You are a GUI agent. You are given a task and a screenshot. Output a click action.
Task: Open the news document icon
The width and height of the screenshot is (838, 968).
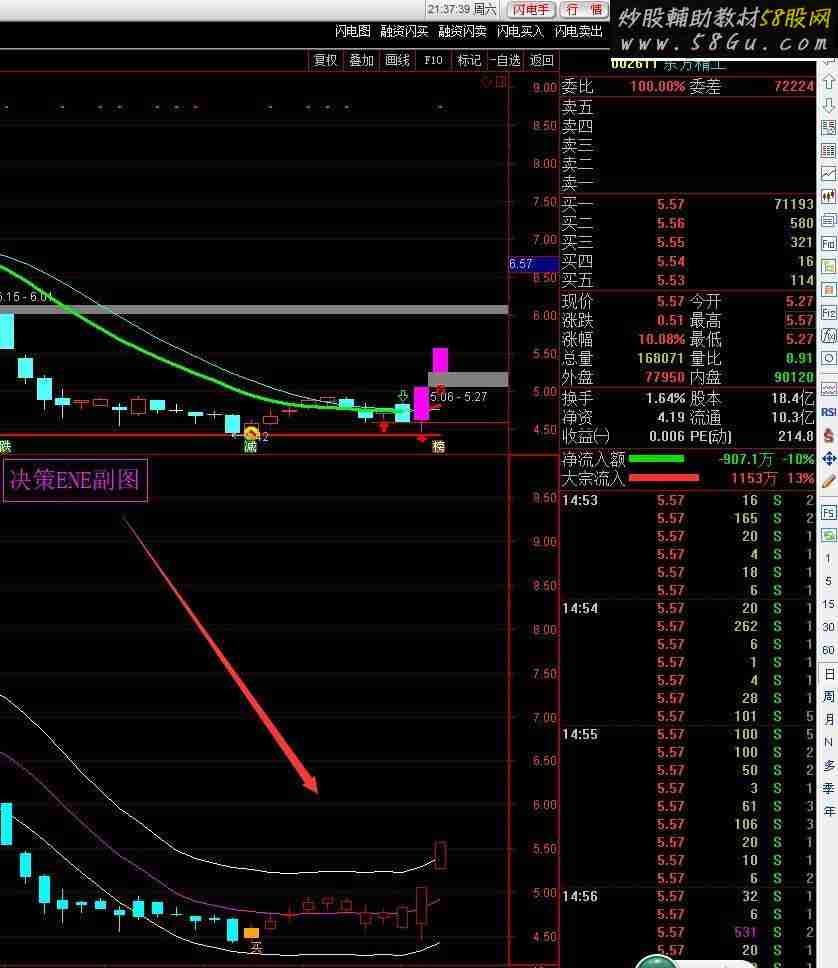pos(829,220)
